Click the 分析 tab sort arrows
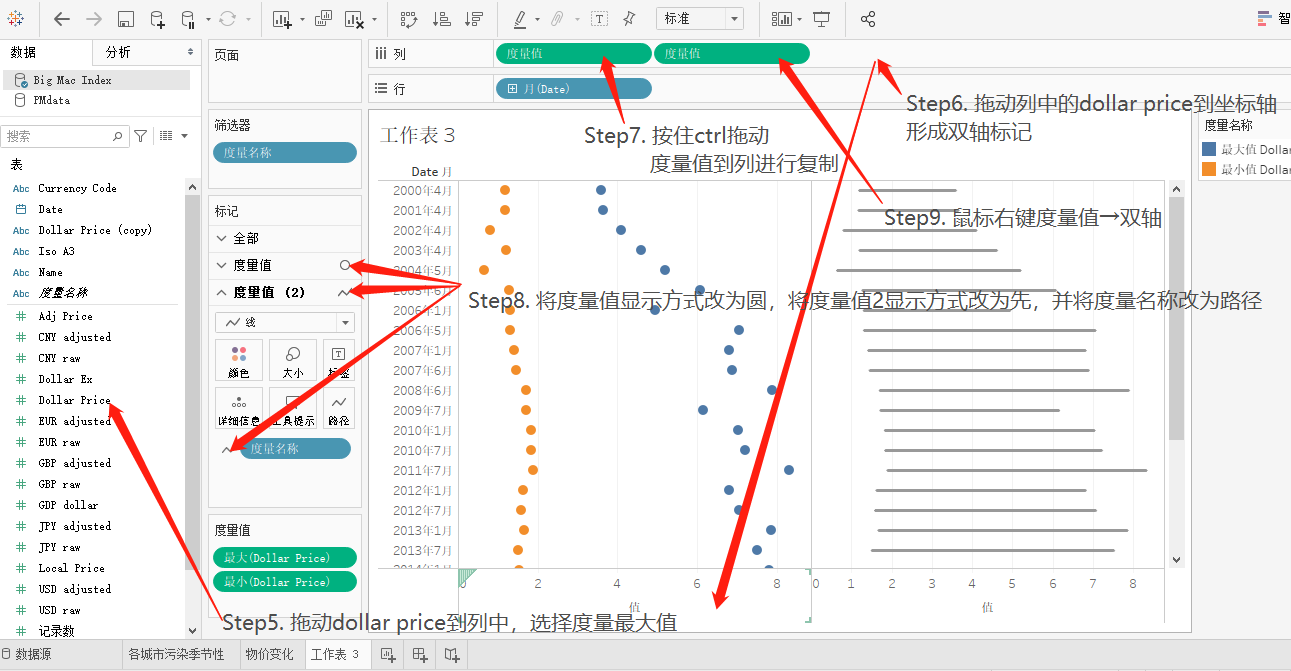 [190, 52]
